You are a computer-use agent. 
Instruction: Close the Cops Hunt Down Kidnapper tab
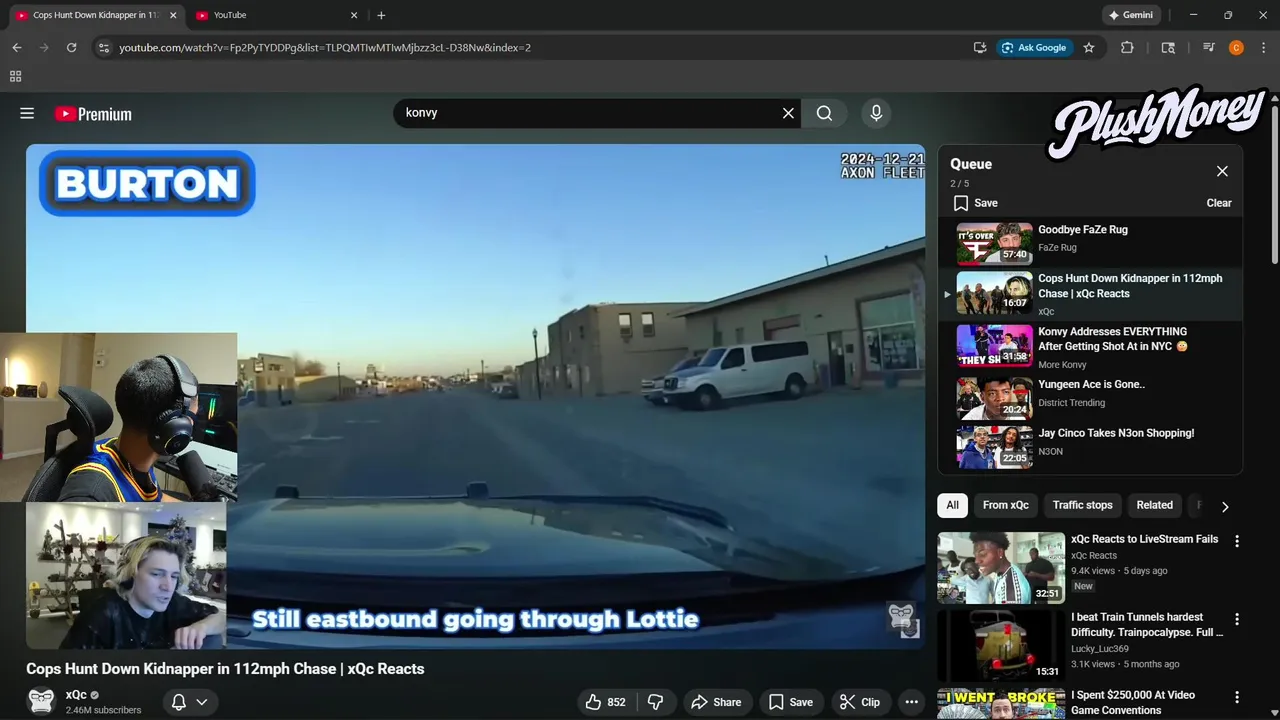172,15
